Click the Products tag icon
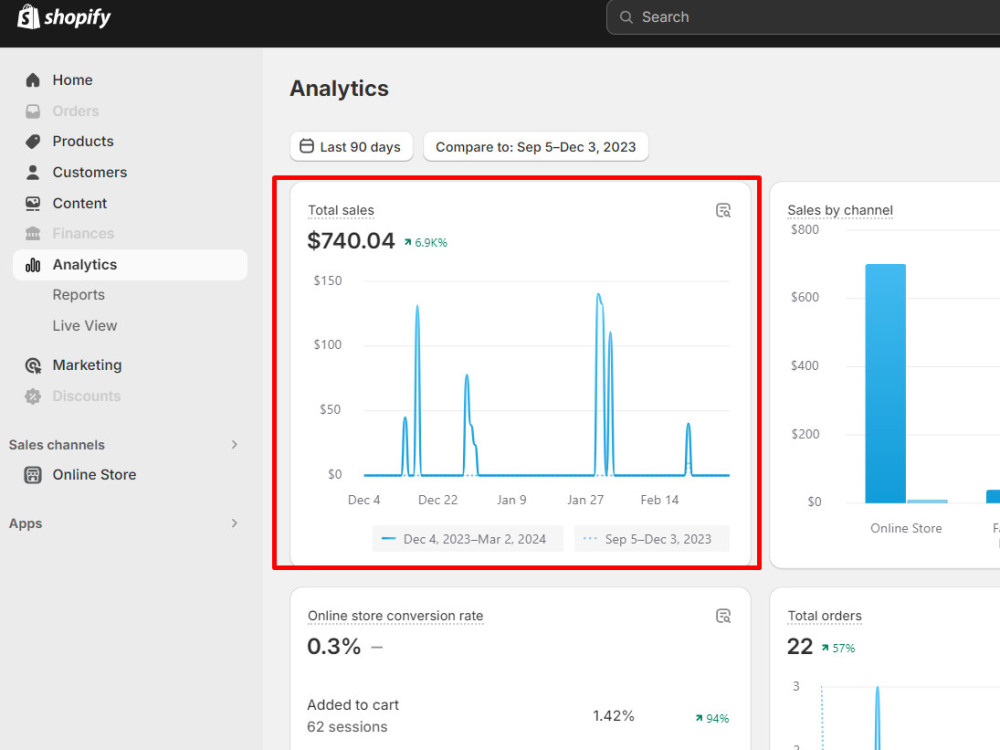Viewport: 1000px width, 750px height. click(x=33, y=142)
